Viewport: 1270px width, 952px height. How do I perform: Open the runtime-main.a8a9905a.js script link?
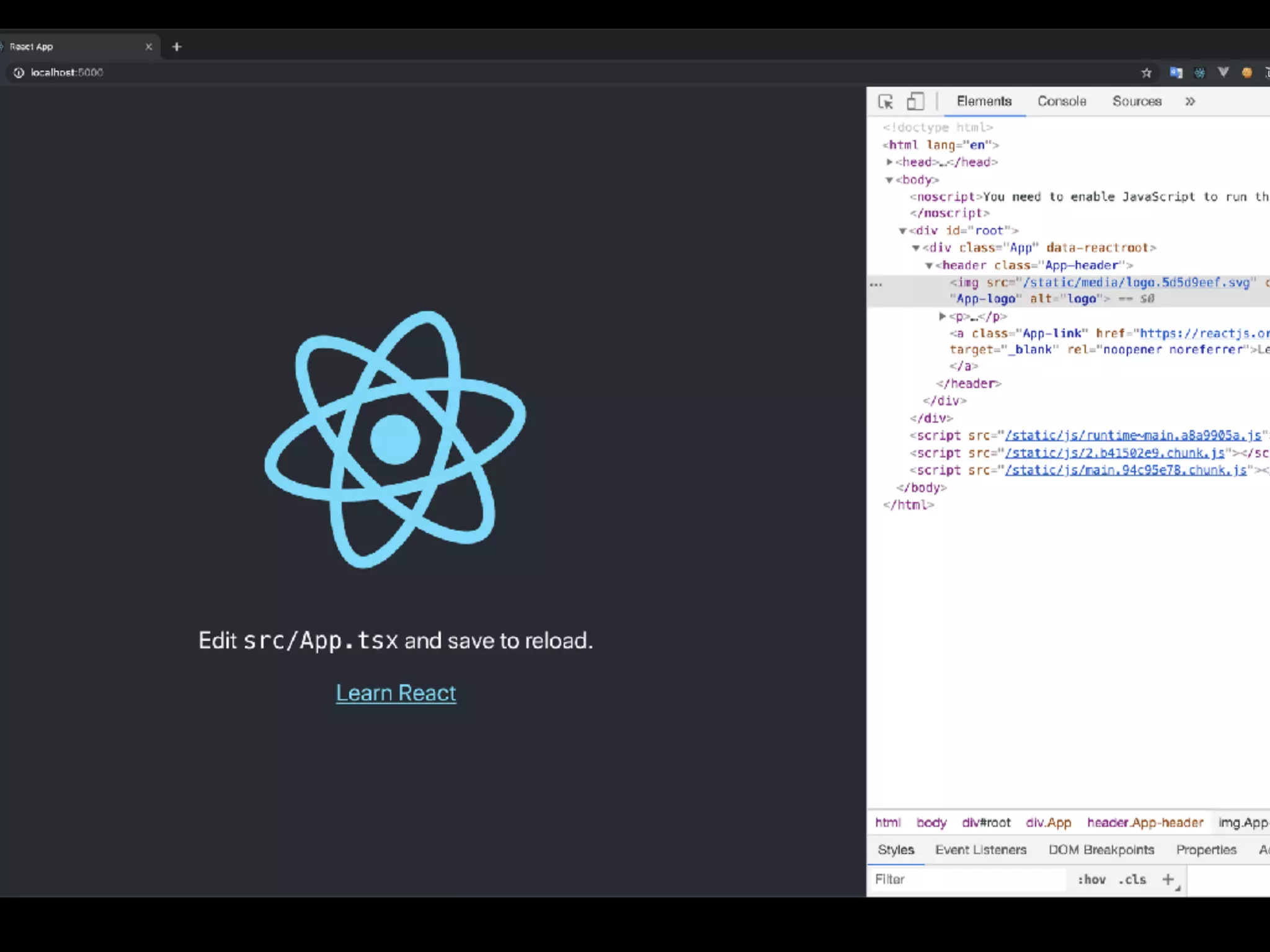1133,436
